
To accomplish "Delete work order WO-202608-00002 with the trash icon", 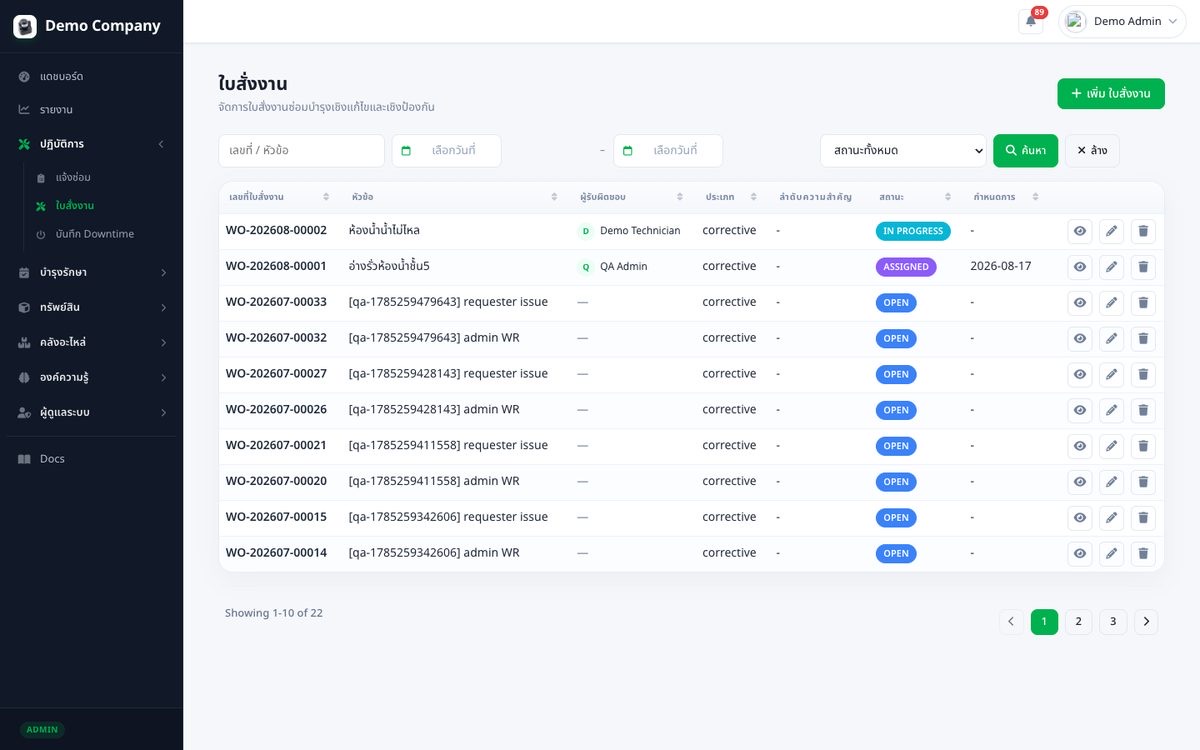I will 1143,231.
